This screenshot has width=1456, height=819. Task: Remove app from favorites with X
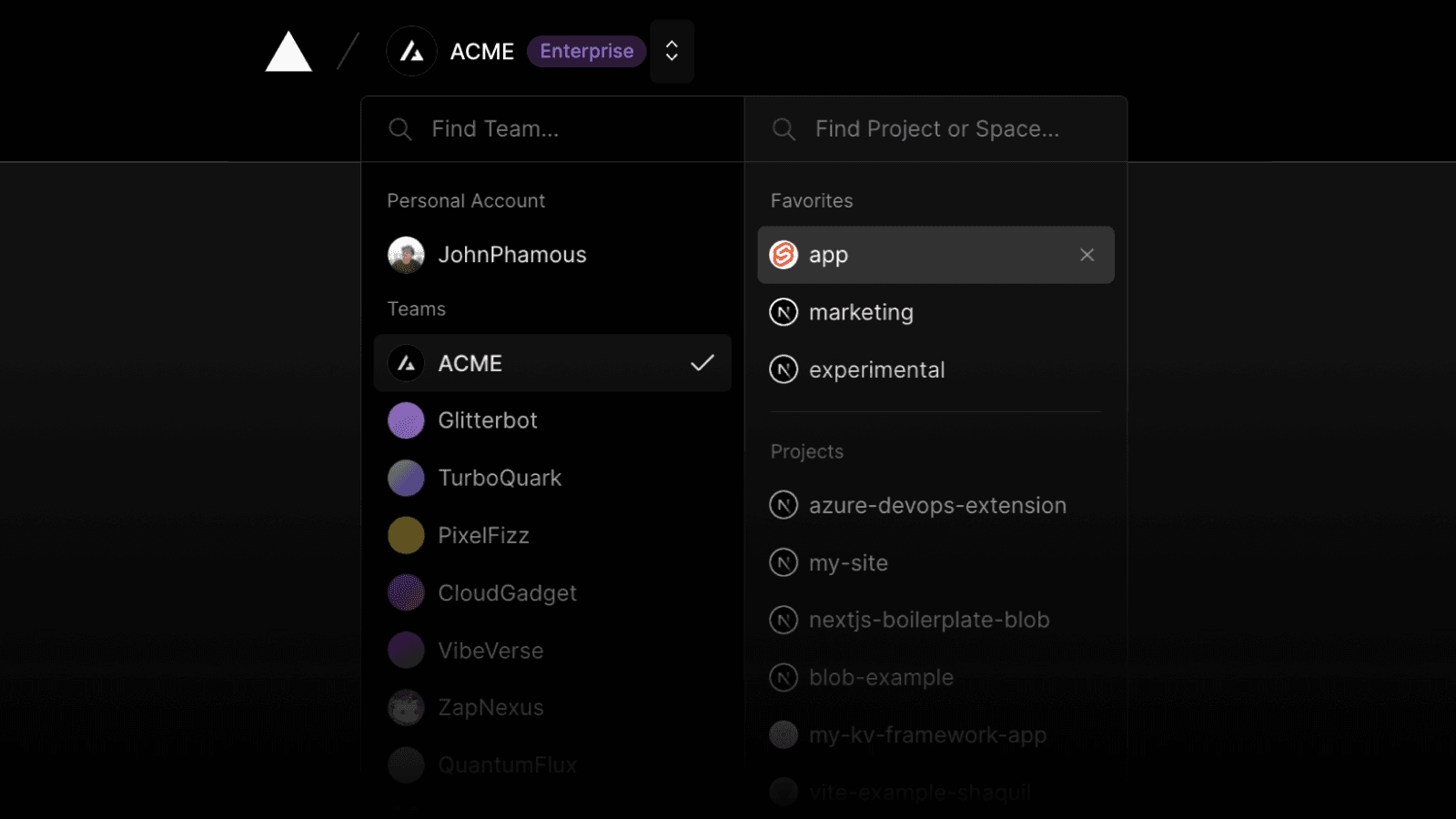click(1087, 255)
